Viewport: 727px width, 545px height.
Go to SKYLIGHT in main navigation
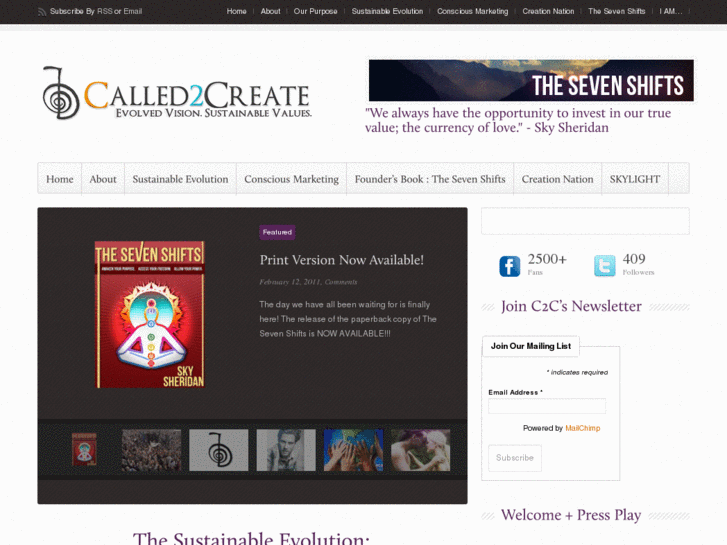(x=635, y=179)
